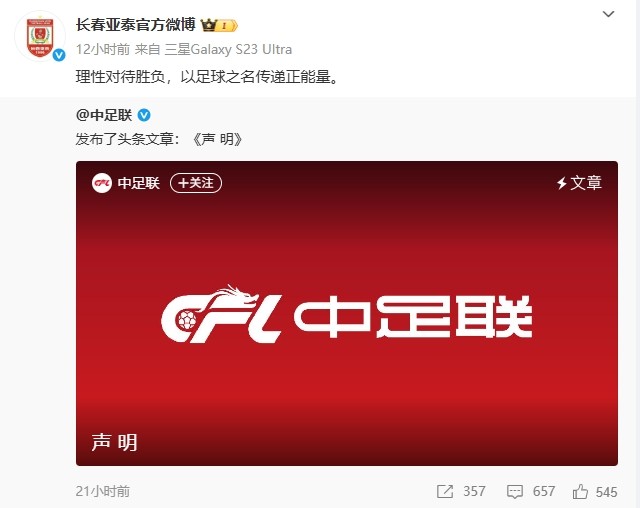Image resolution: width=640 pixels, height=508 pixels.
Task: Open the @中足联 mention link
Action: pyautogui.click(x=104, y=115)
